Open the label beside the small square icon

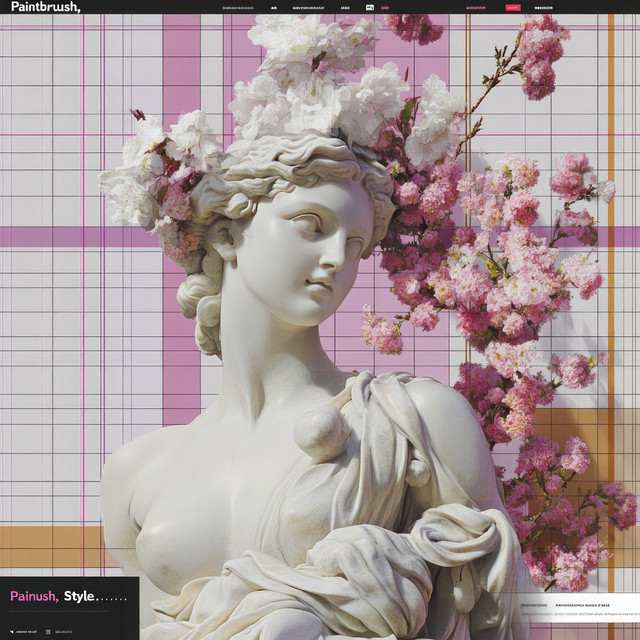[64, 631]
